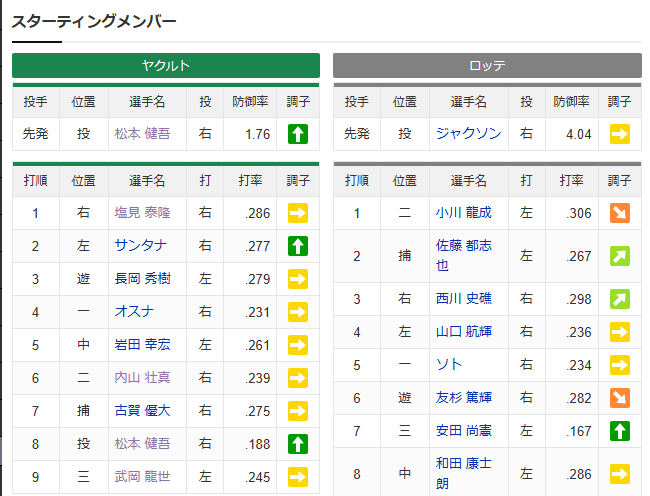Click the condition icon for 和田 康士朗
The width and height of the screenshot is (650, 496).
pos(620,474)
